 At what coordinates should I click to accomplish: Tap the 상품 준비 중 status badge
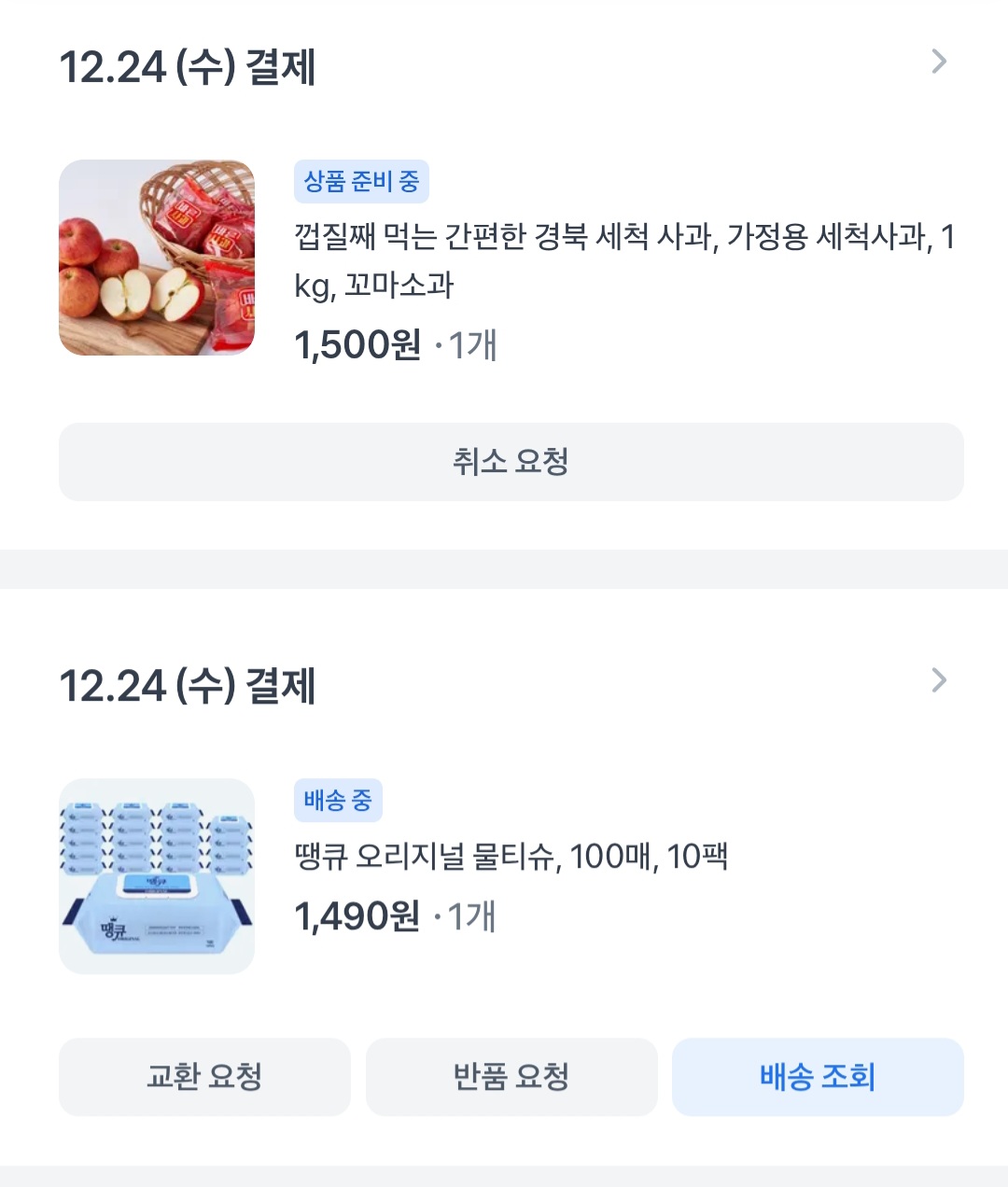[x=361, y=181]
